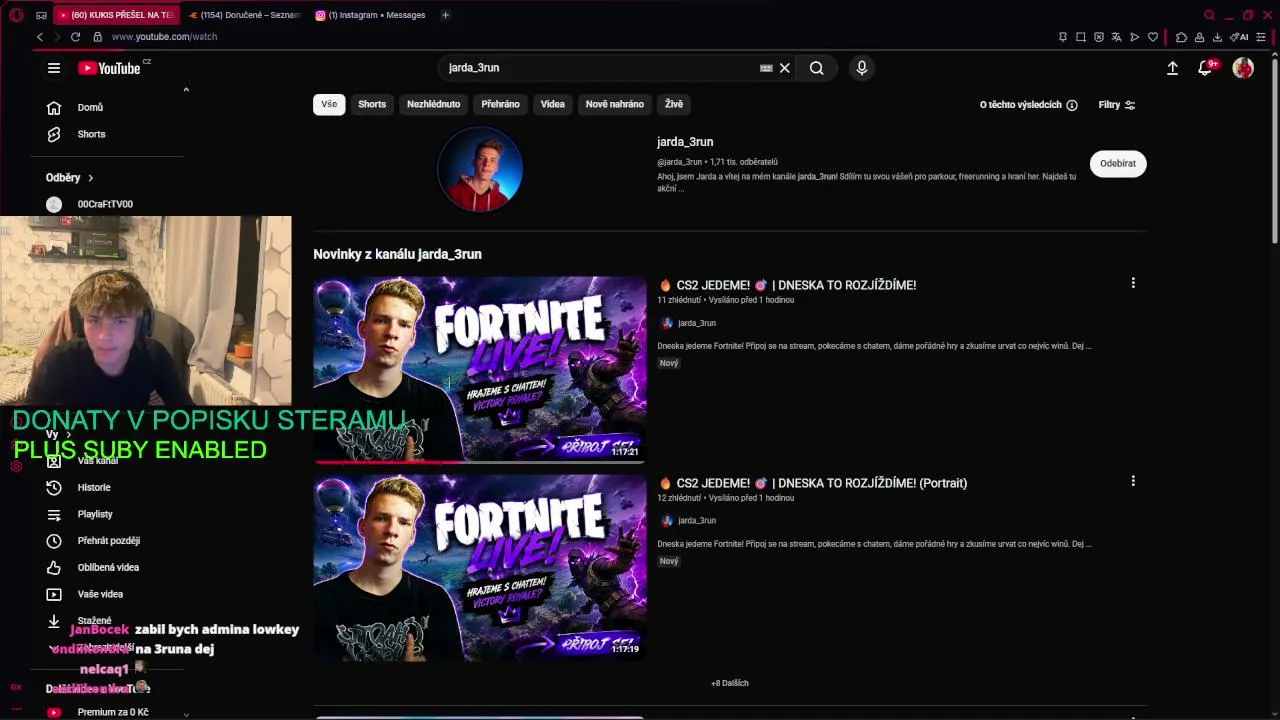Open the browser downloads icon
The height and width of the screenshot is (720, 1280).
pyautogui.click(x=1217, y=37)
